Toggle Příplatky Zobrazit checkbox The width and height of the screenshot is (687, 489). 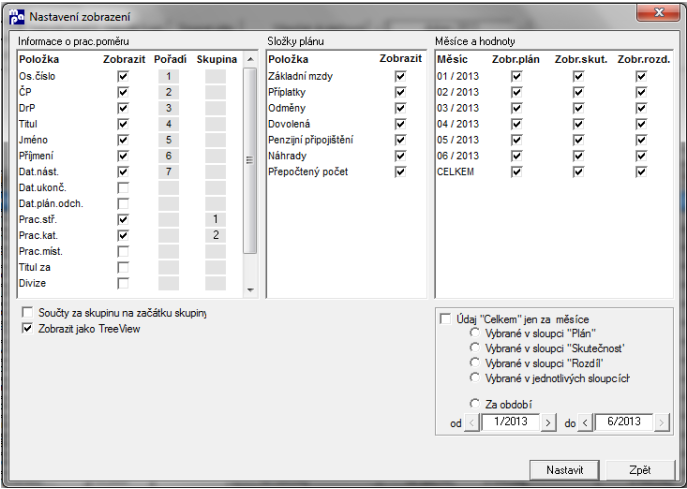tap(400, 92)
